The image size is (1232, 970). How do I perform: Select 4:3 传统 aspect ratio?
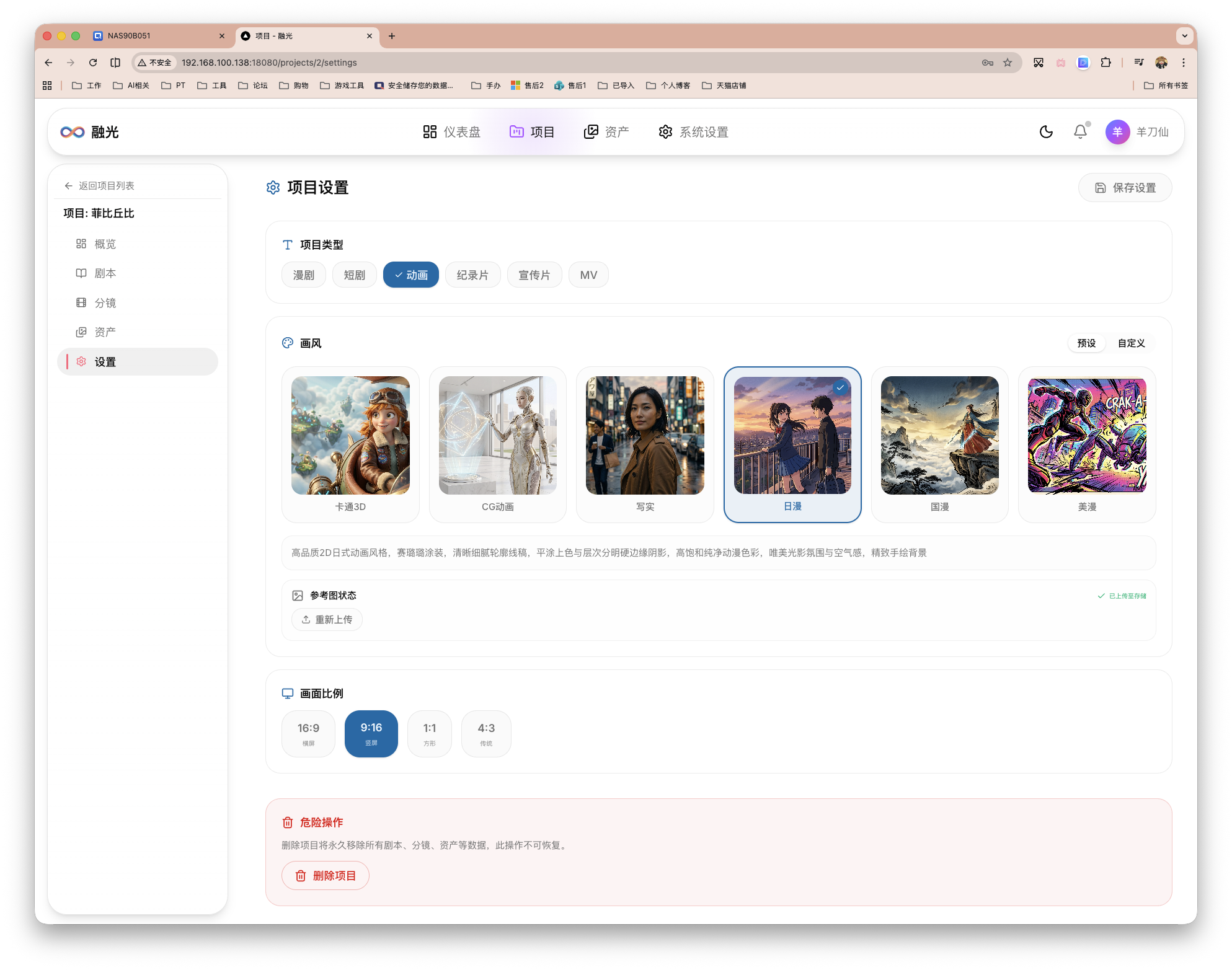tap(486, 734)
